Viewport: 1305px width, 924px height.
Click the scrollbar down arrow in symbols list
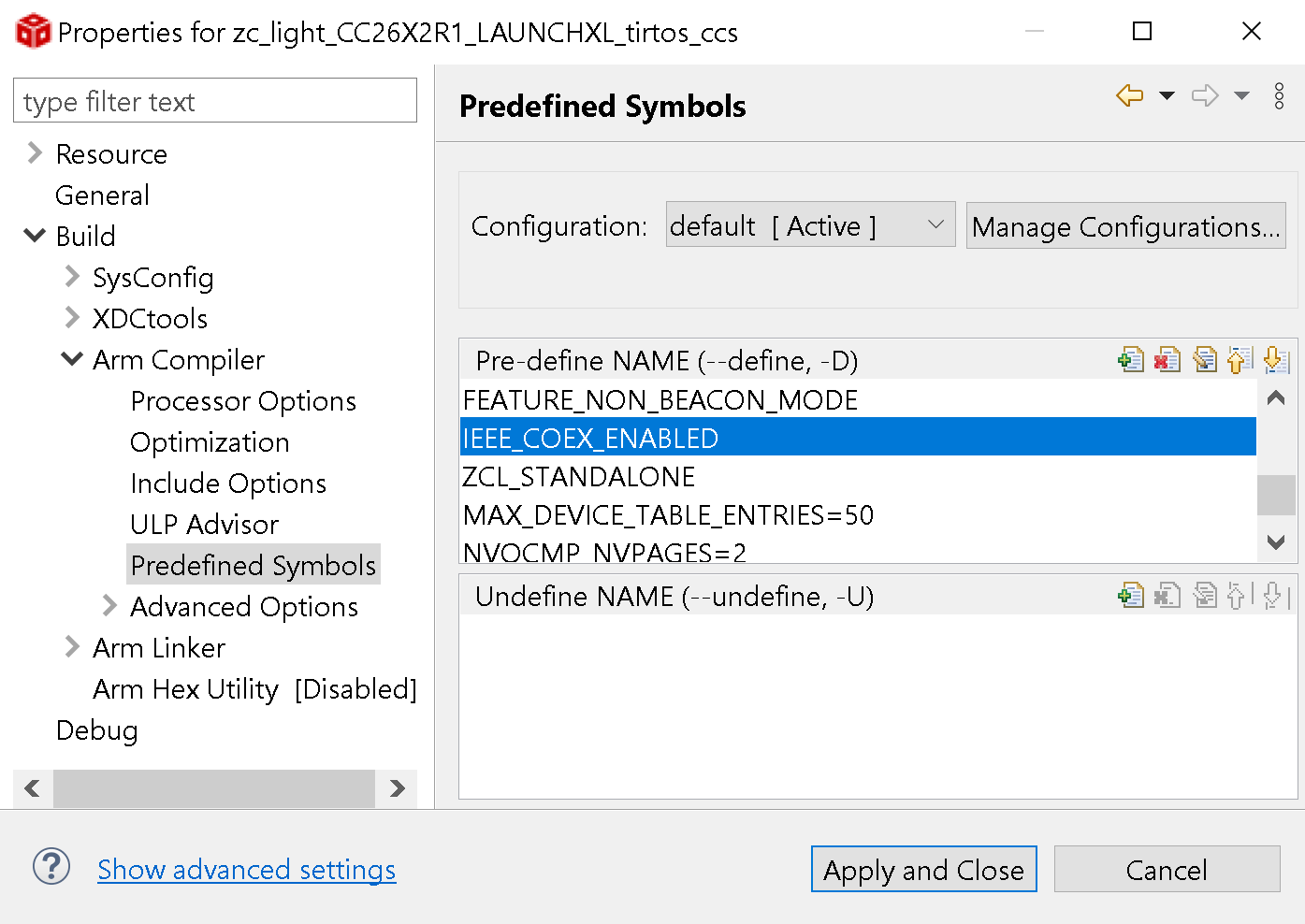1275,542
